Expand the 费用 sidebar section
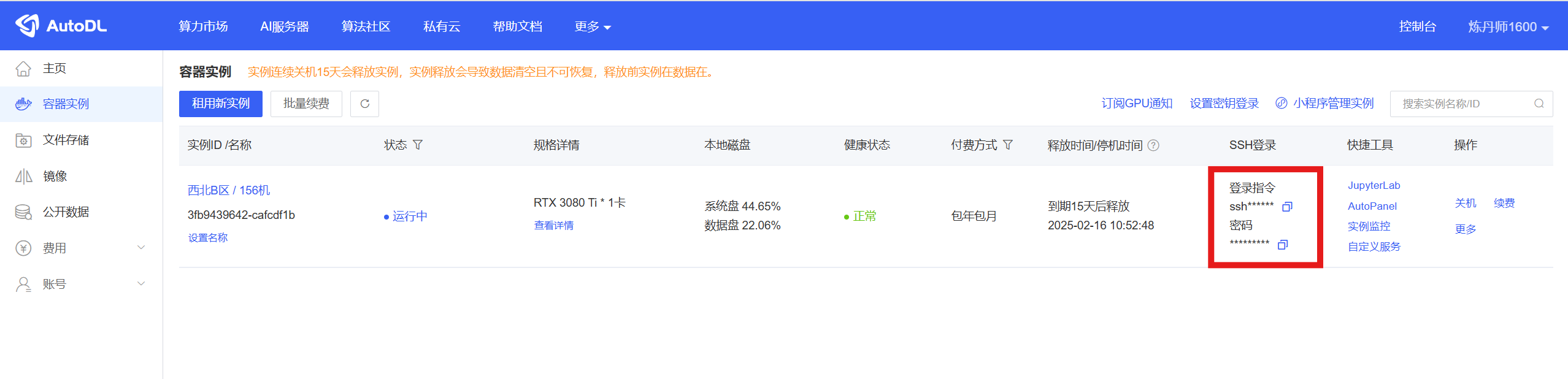Viewport: 1568px width, 379px height. 141,248
